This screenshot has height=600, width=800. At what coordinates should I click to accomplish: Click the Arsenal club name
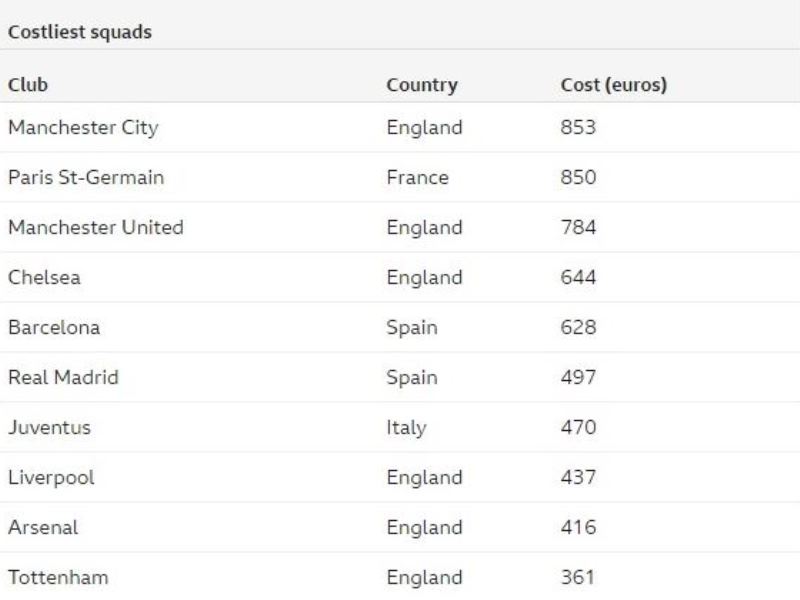coord(43,527)
